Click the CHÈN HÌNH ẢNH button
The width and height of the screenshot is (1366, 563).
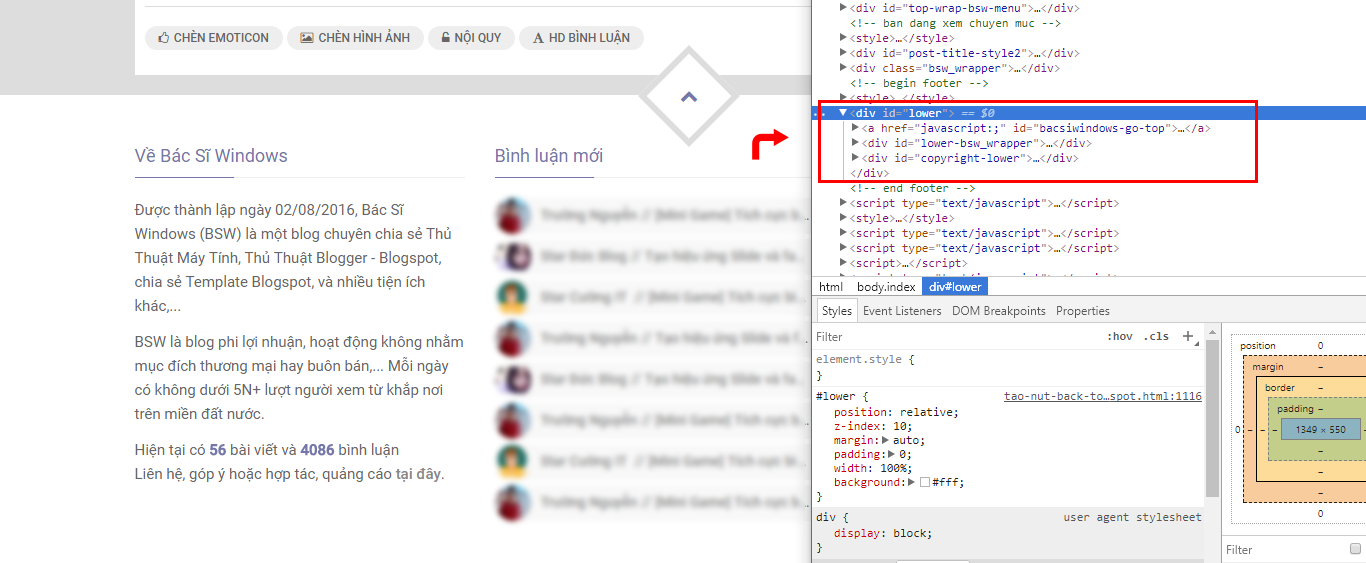click(x=355, y=38)
